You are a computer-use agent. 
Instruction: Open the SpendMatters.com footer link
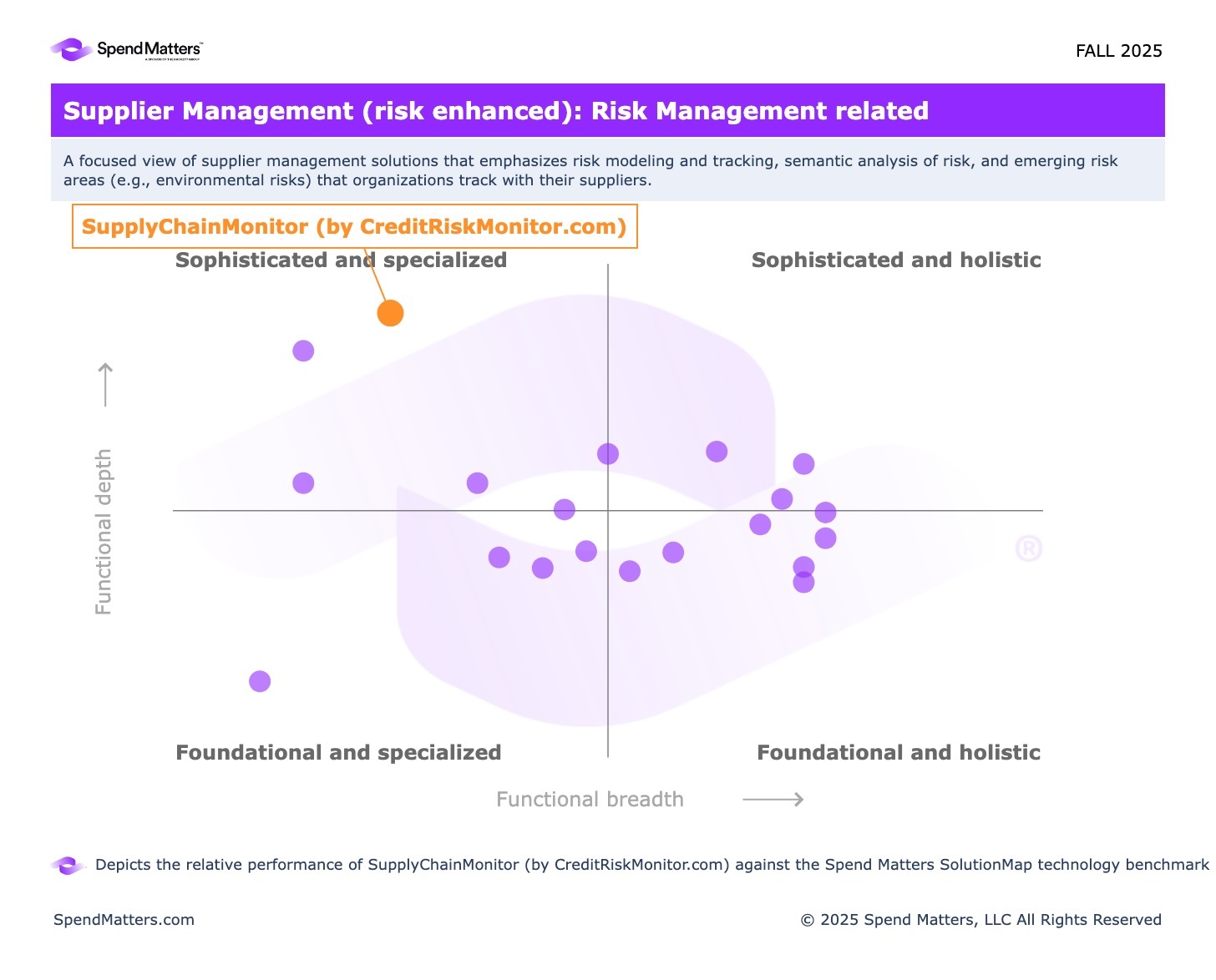click(x=124, y=919)
